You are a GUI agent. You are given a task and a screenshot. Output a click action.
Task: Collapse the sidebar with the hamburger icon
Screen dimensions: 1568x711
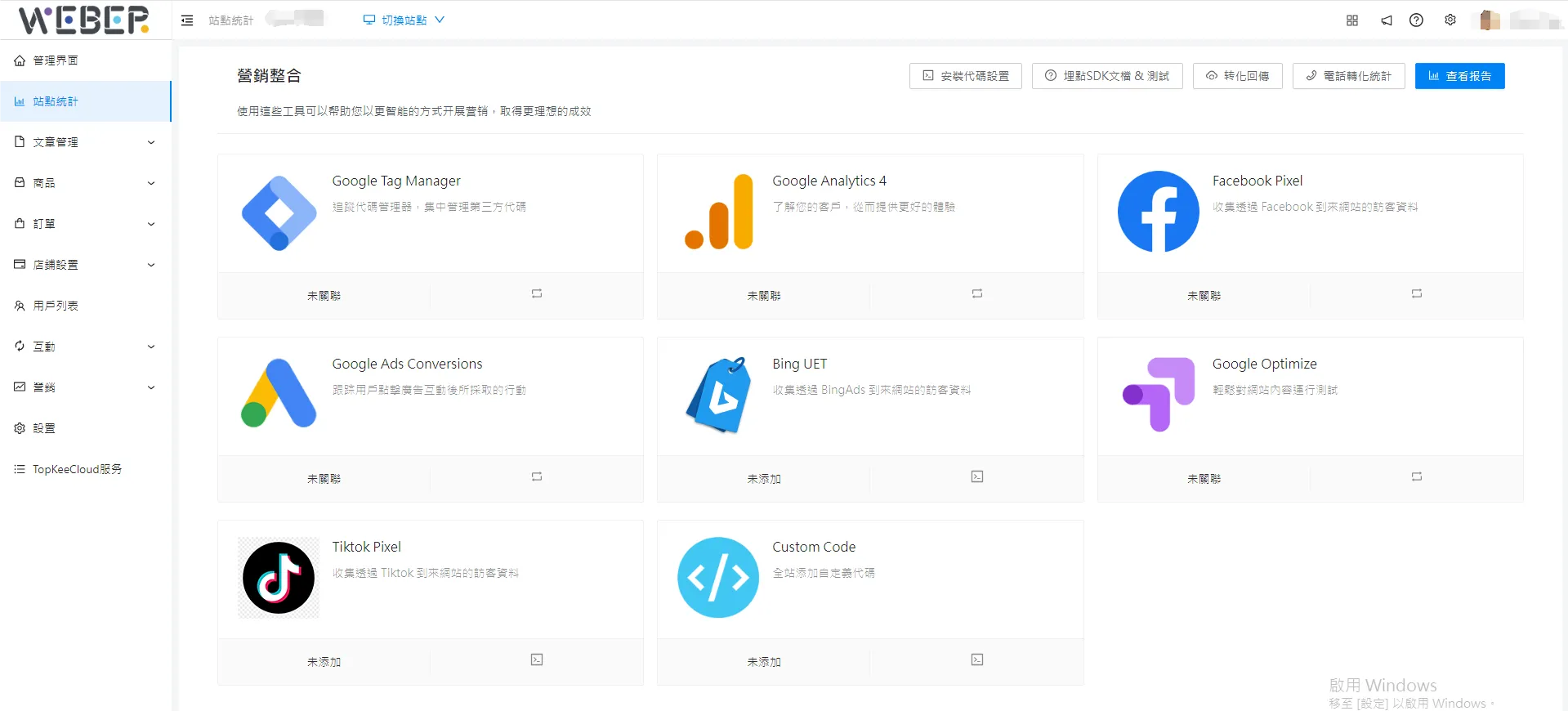187,20
